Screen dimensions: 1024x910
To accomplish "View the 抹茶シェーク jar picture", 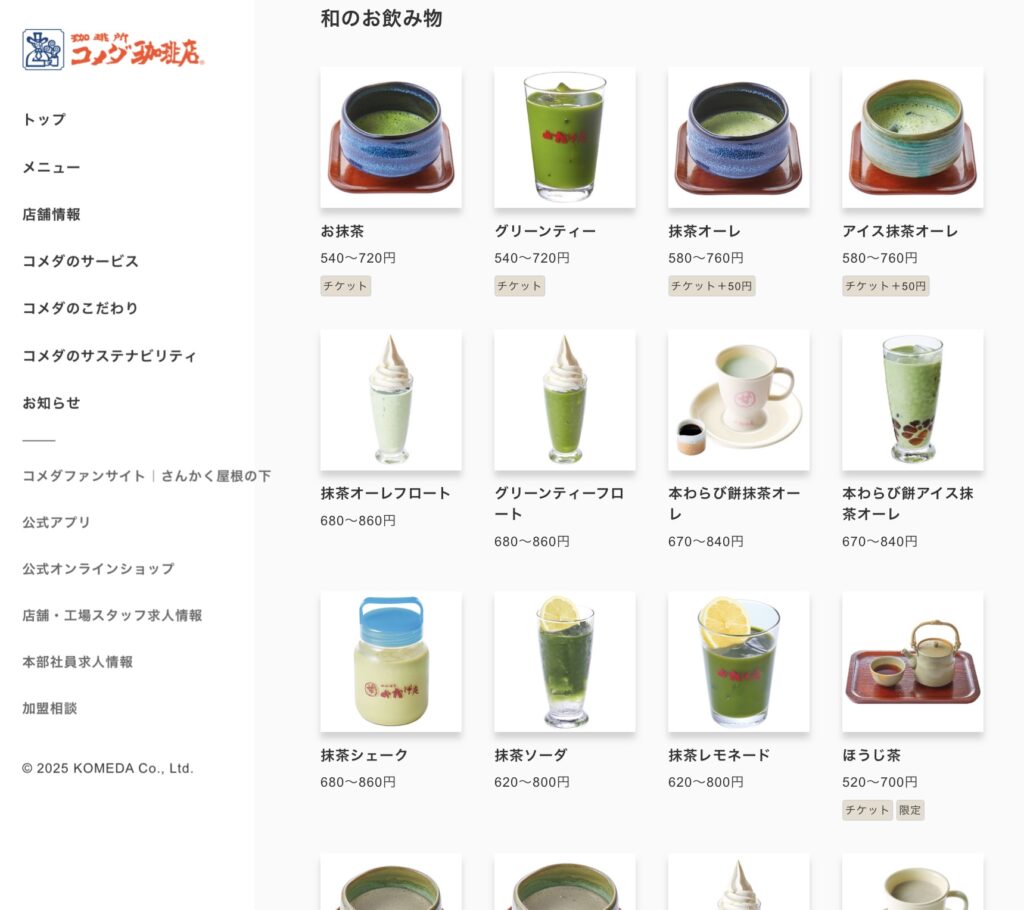I will pos(391,662).
